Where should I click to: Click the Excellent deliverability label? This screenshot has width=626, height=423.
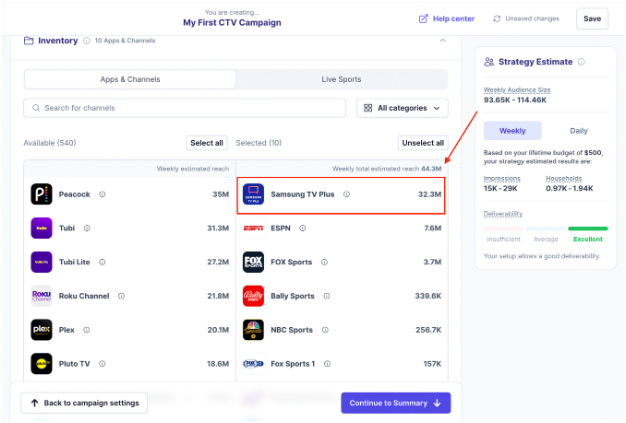[x=588, y=239]
